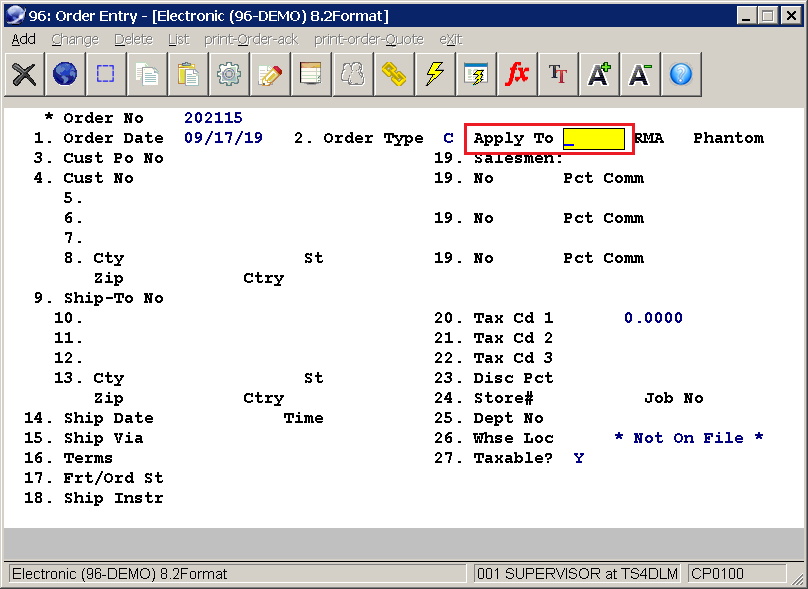Click the Ship-To No label
The height and width of the screenshot is (589, 808).
(x=113, y=298)
